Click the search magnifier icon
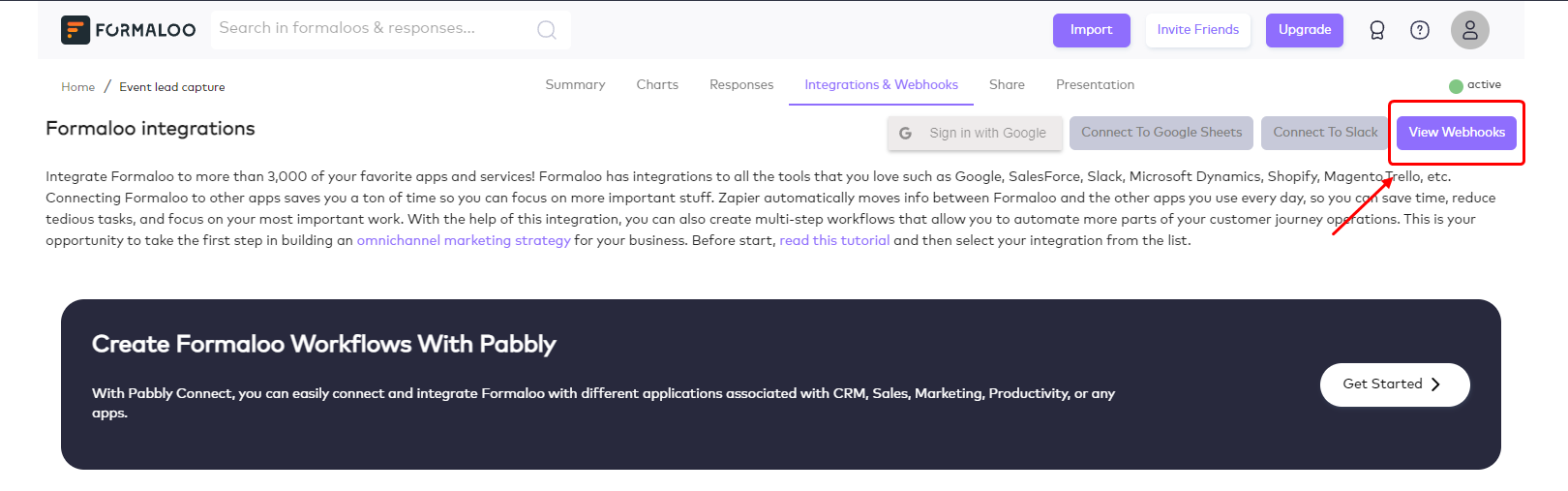This screenshot has width=1568, height=491. click(x=547, y=30)
